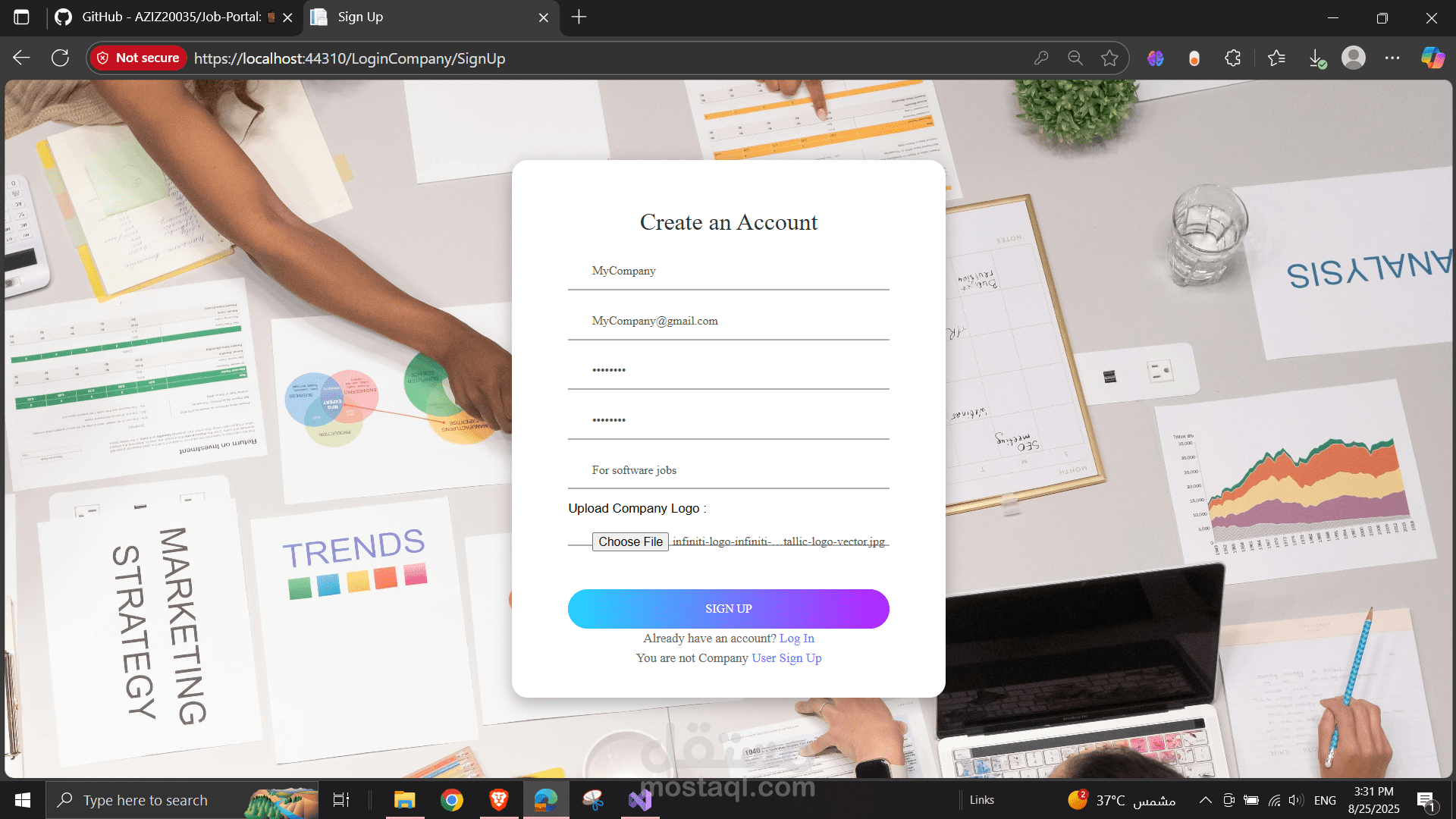Image resolution: width=1456 pixels, height=819 pixels.
Task: Click the browser back arrow
Action: click(x=21, y=58)
